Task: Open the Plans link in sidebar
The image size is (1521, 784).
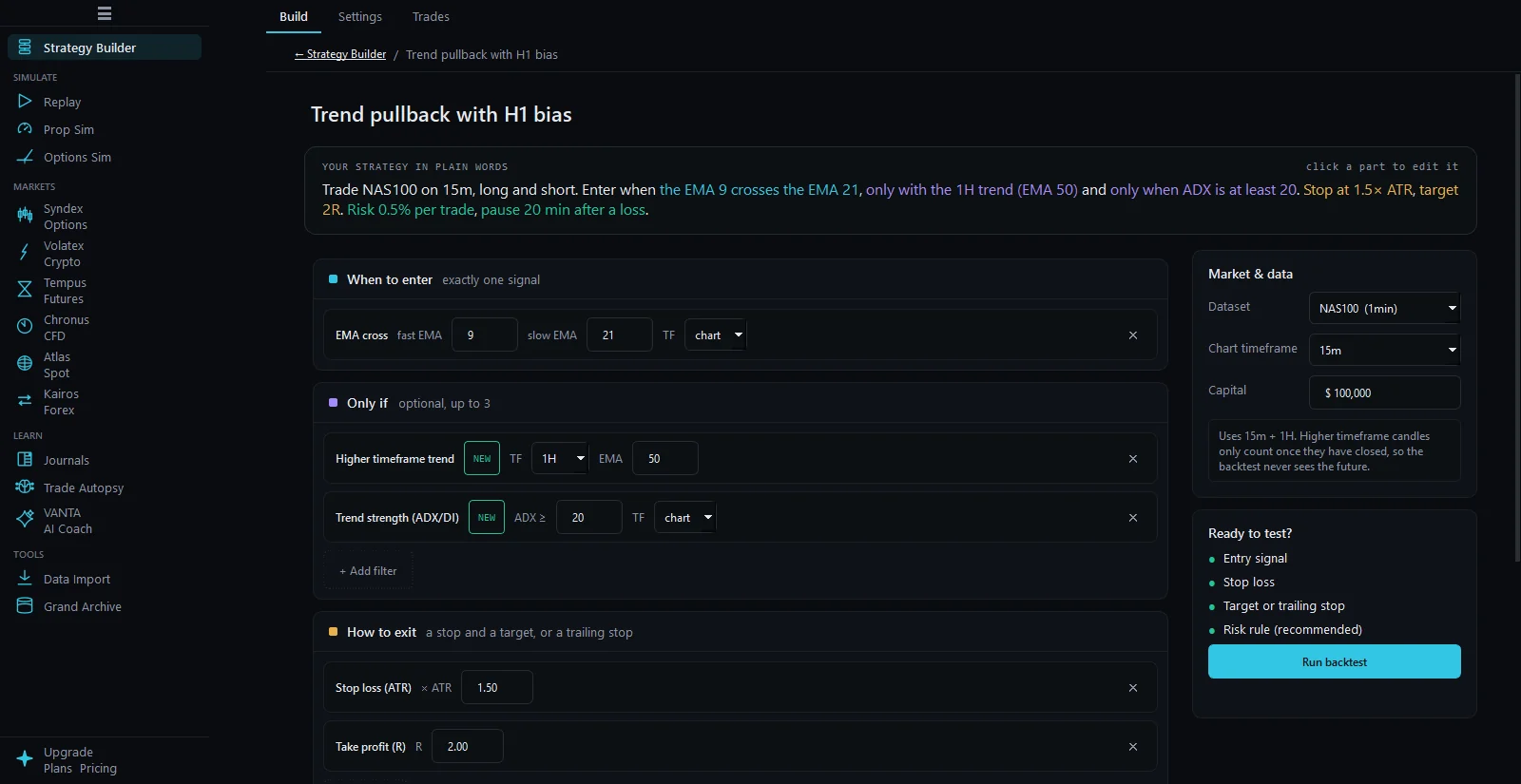Action: click(57, 768)
